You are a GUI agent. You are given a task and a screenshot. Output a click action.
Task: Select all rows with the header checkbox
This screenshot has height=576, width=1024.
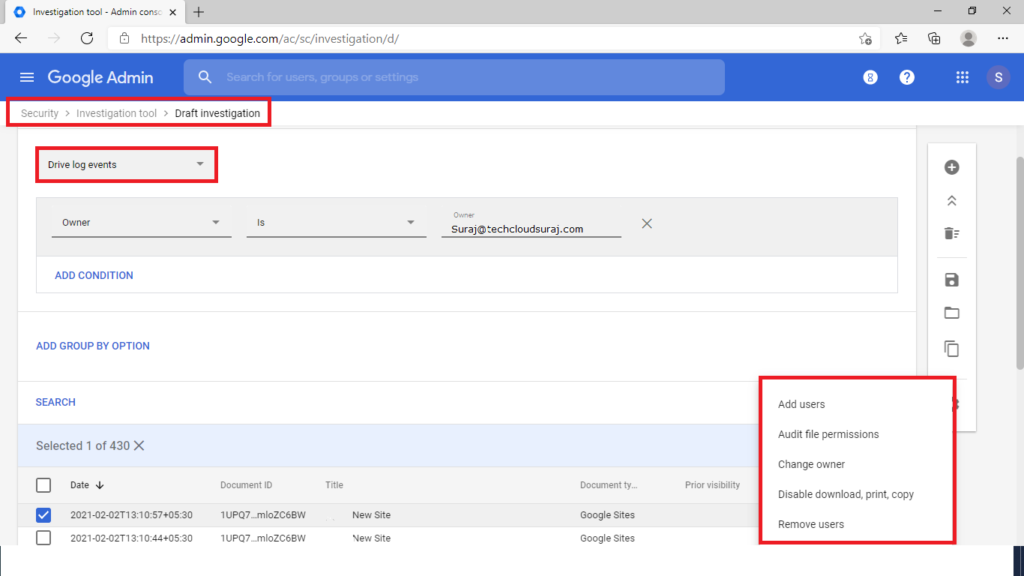pos(43,485)
